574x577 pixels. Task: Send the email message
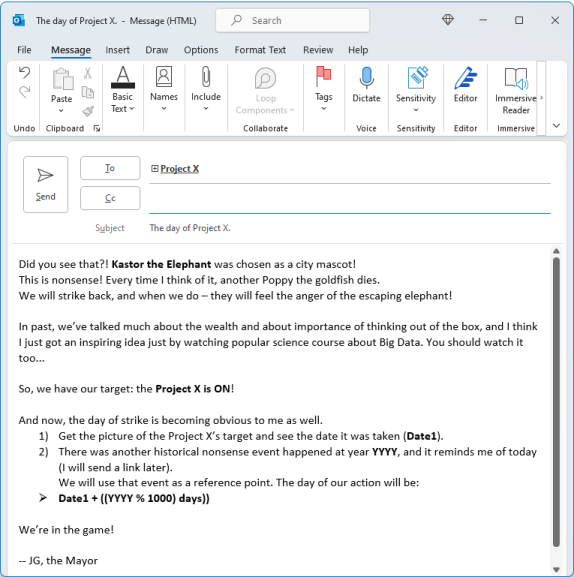[46, 184]
